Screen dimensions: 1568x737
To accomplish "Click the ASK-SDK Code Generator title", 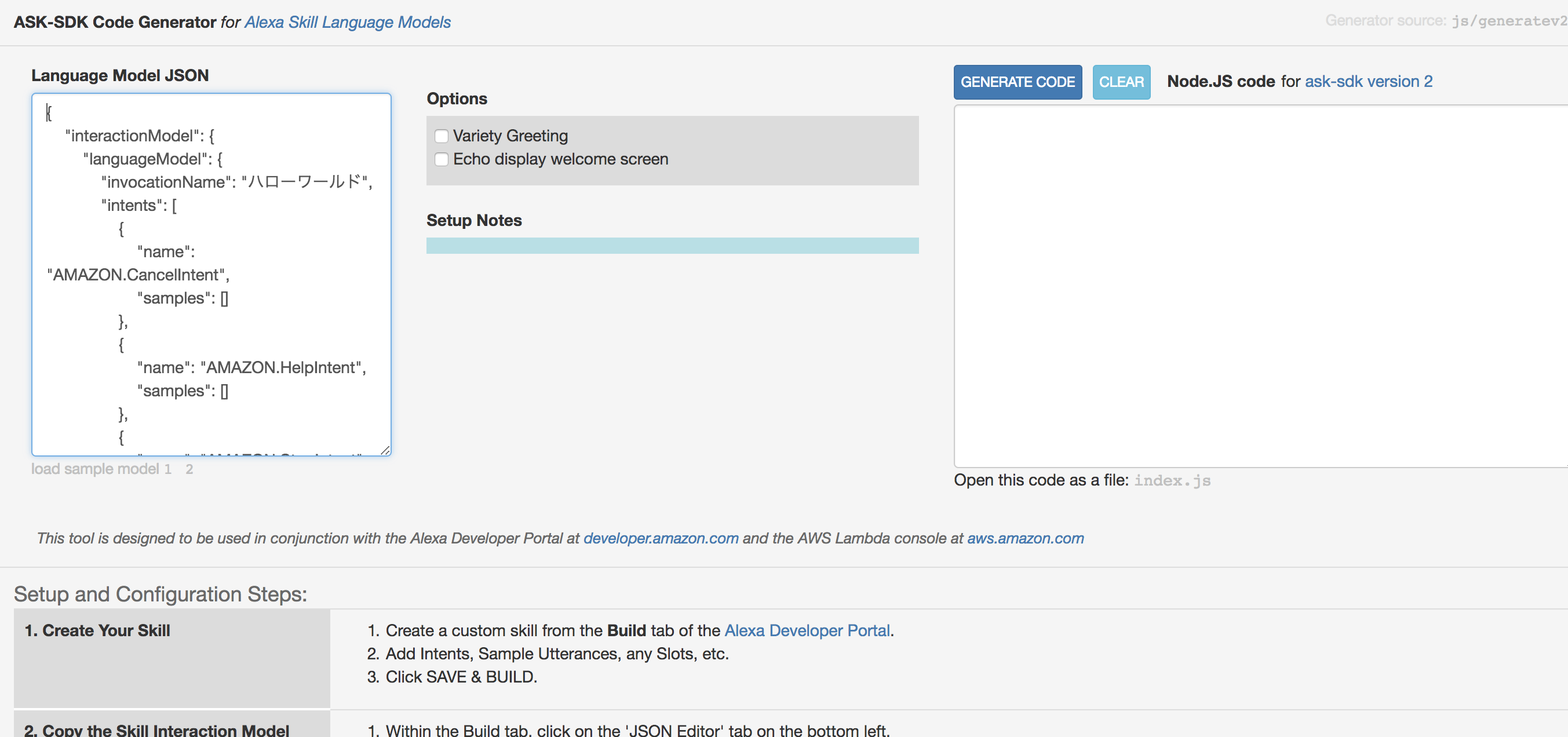I will [x=114, y=23].
